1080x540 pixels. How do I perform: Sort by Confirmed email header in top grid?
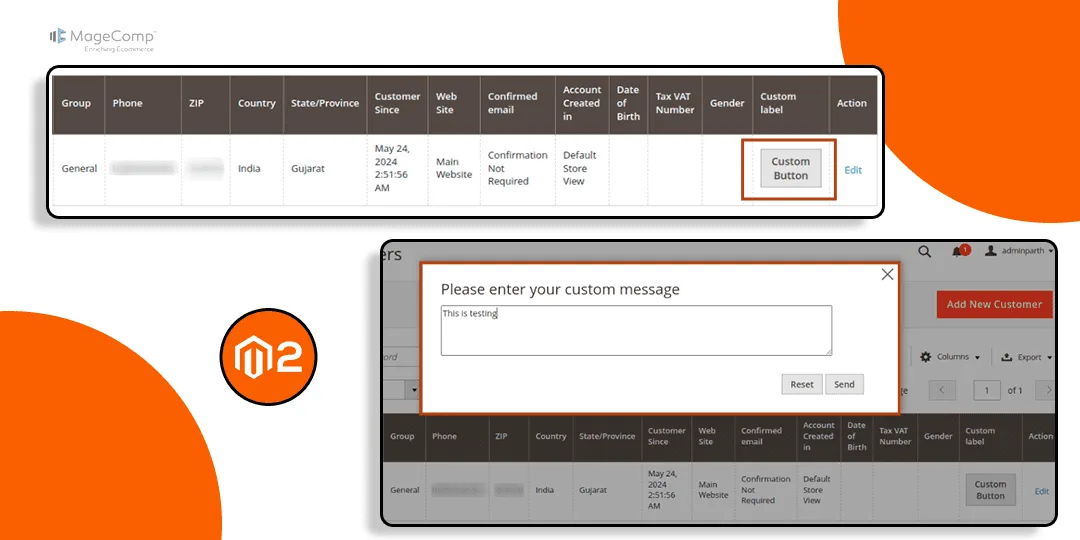tap(518, 105)
